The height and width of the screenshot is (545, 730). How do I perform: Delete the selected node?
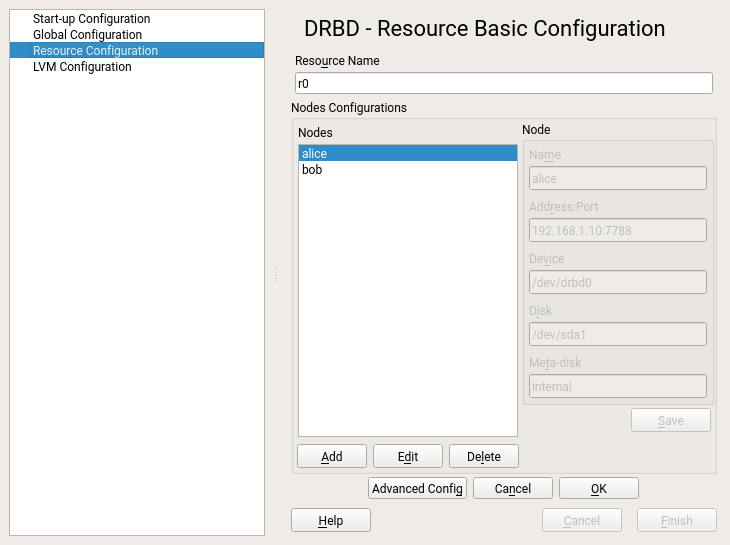[484, 457]
